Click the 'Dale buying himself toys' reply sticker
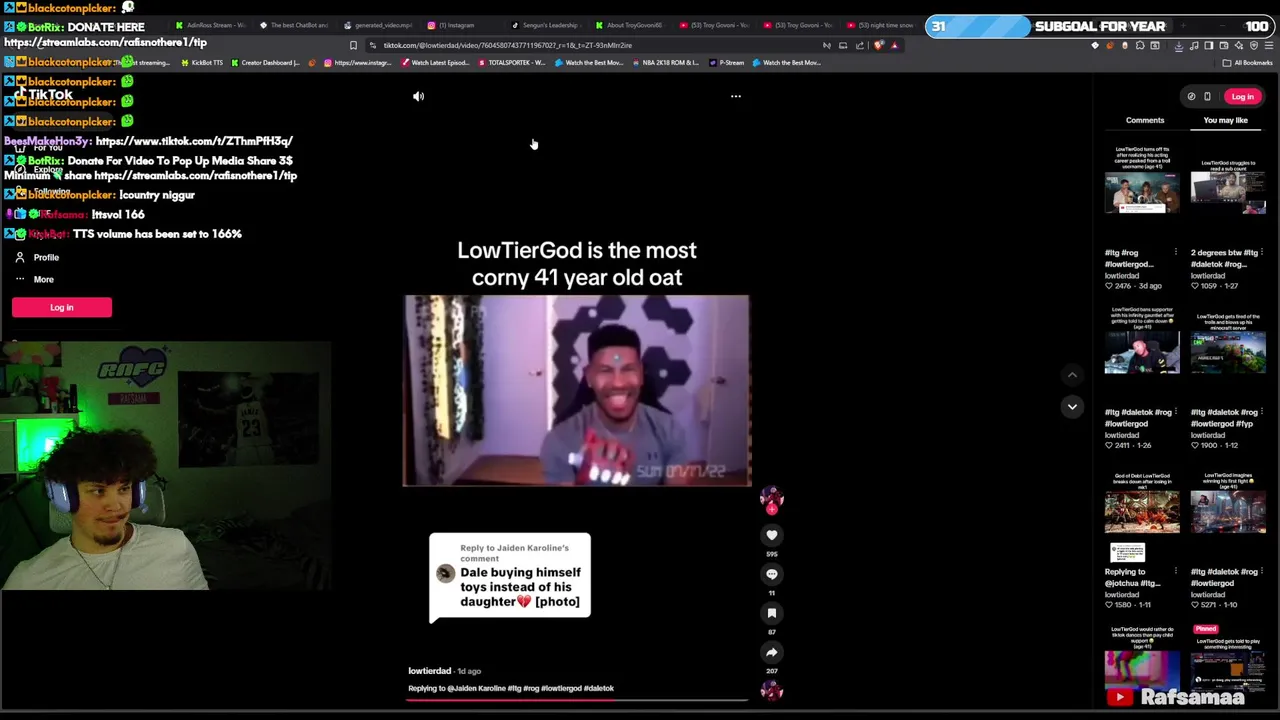The image size is (1280, 720). click(510, 577)
